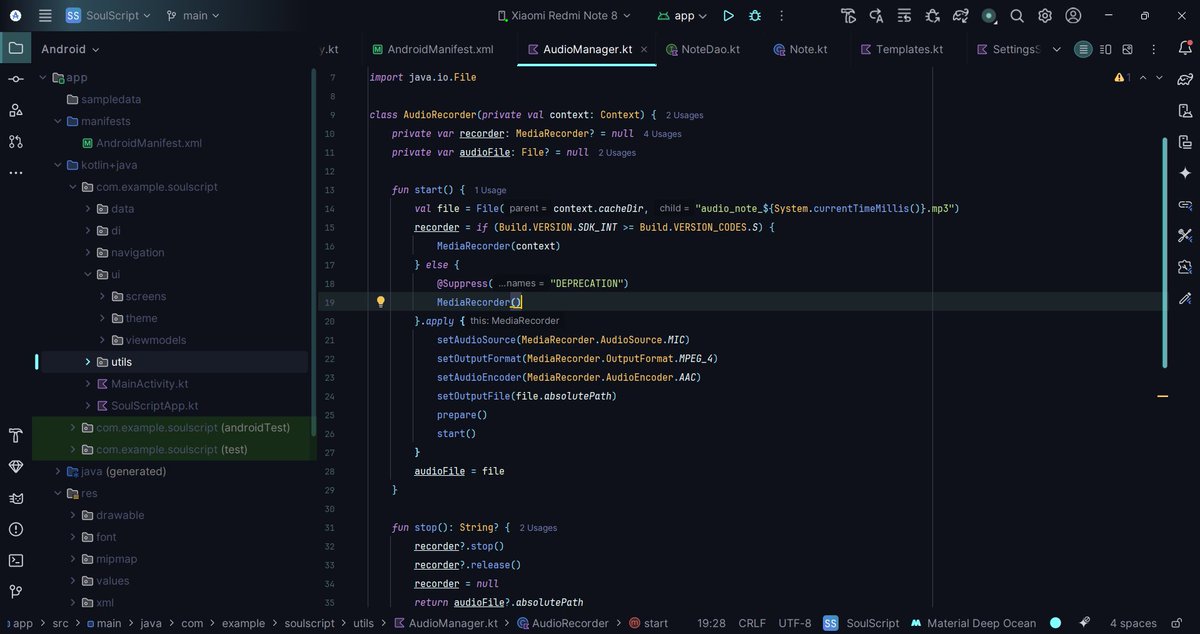Open notifications with the bell icon
1200x634 pixels.
click(1186, 46)
